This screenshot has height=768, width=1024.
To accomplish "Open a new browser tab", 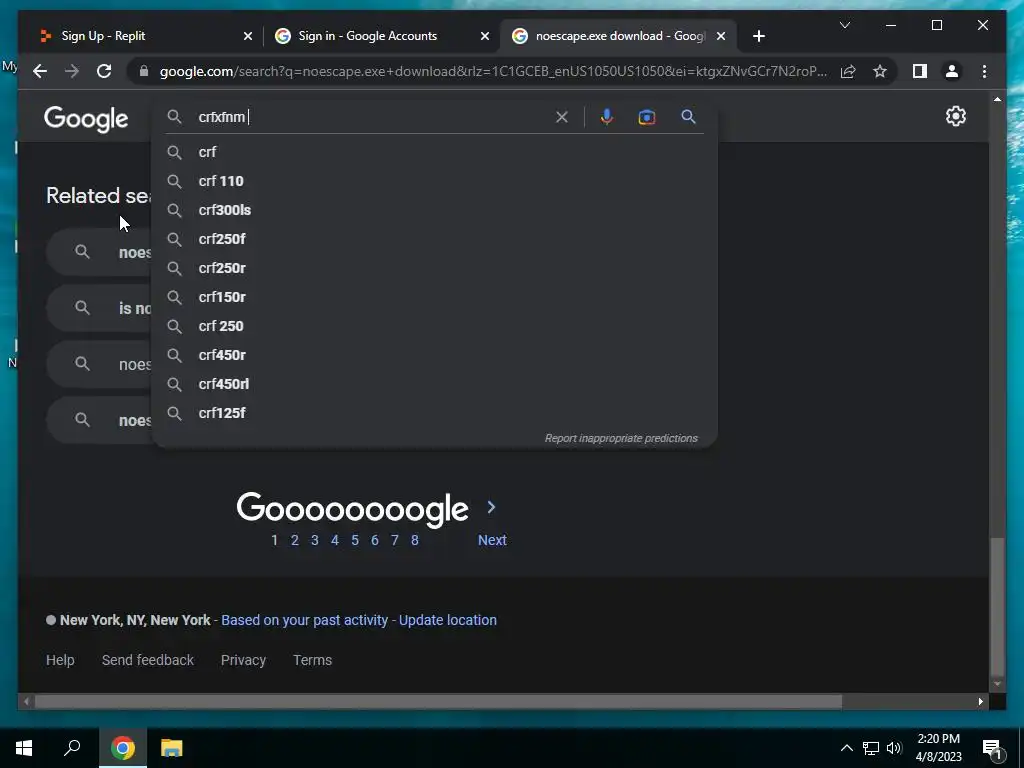I will 758,36.
